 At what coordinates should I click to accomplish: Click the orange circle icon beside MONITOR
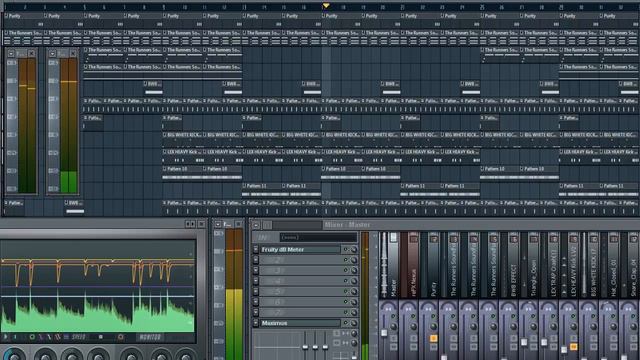point(121,337)
